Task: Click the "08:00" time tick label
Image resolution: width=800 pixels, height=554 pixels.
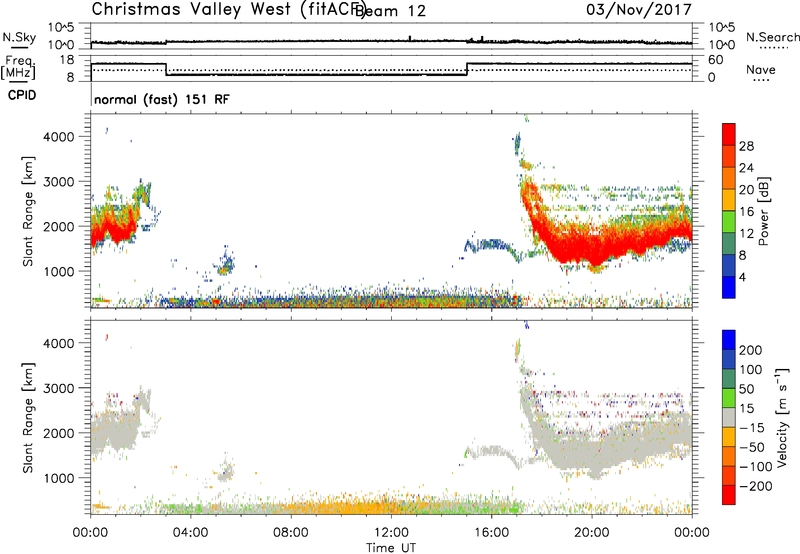Action: tap(290, 533)
